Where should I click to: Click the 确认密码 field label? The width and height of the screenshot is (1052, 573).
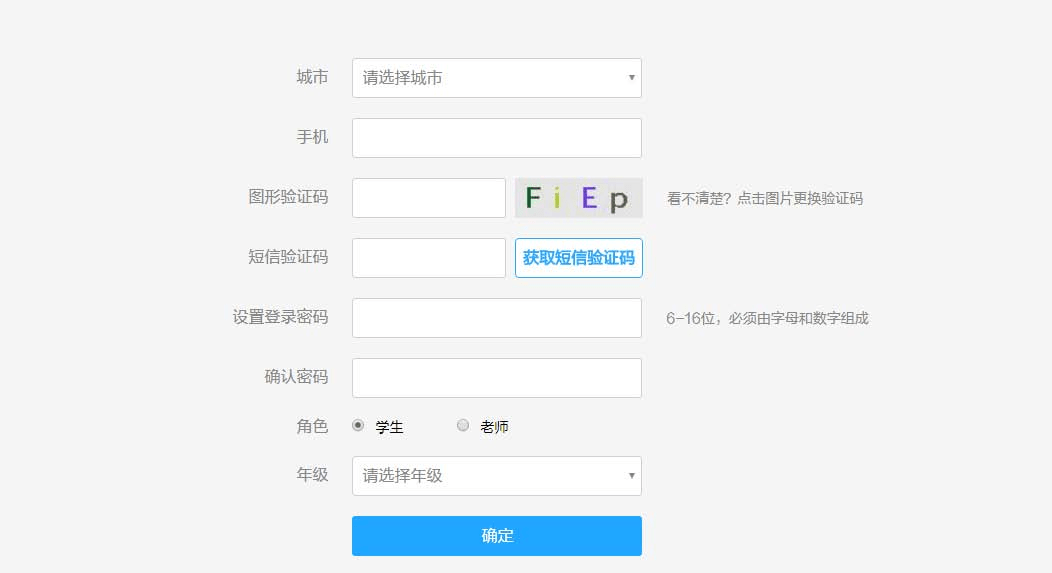pos(296,377)
